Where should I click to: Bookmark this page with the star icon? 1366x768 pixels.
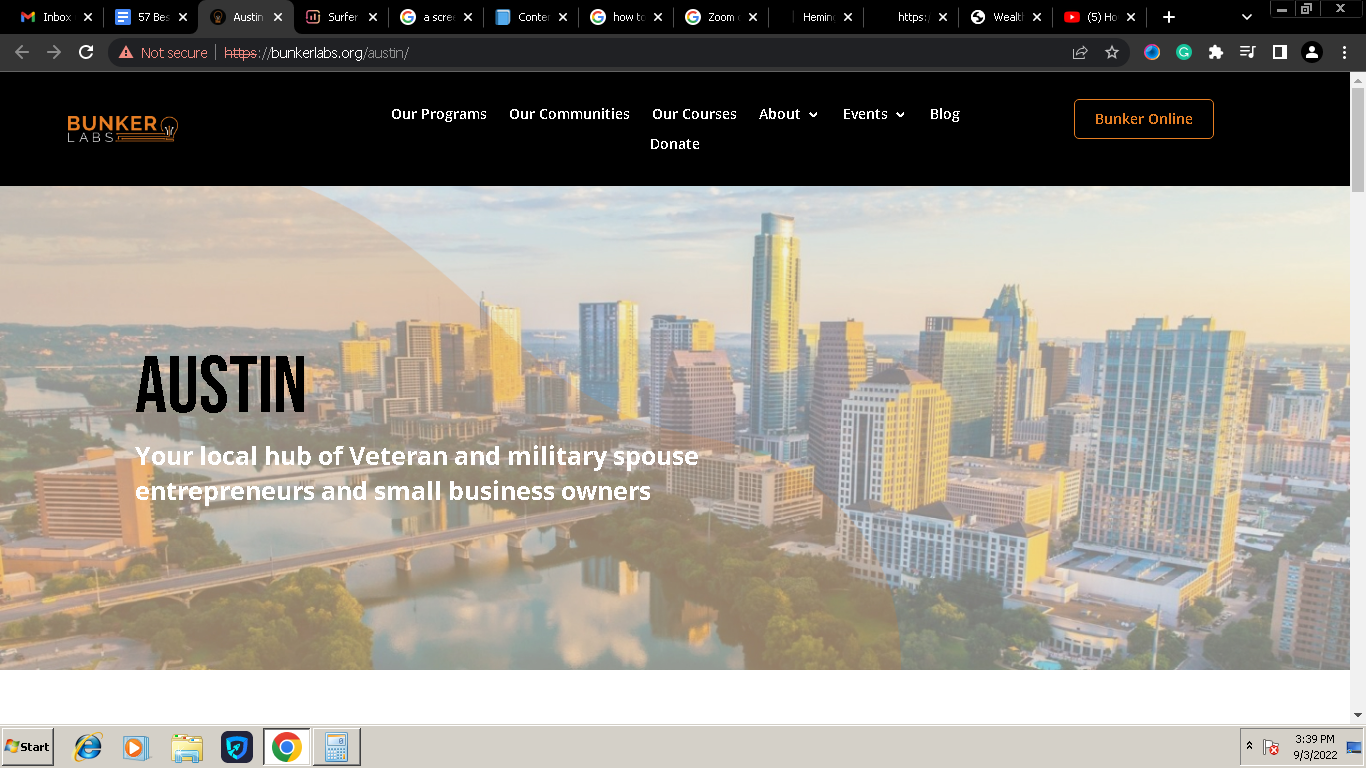1112,52
